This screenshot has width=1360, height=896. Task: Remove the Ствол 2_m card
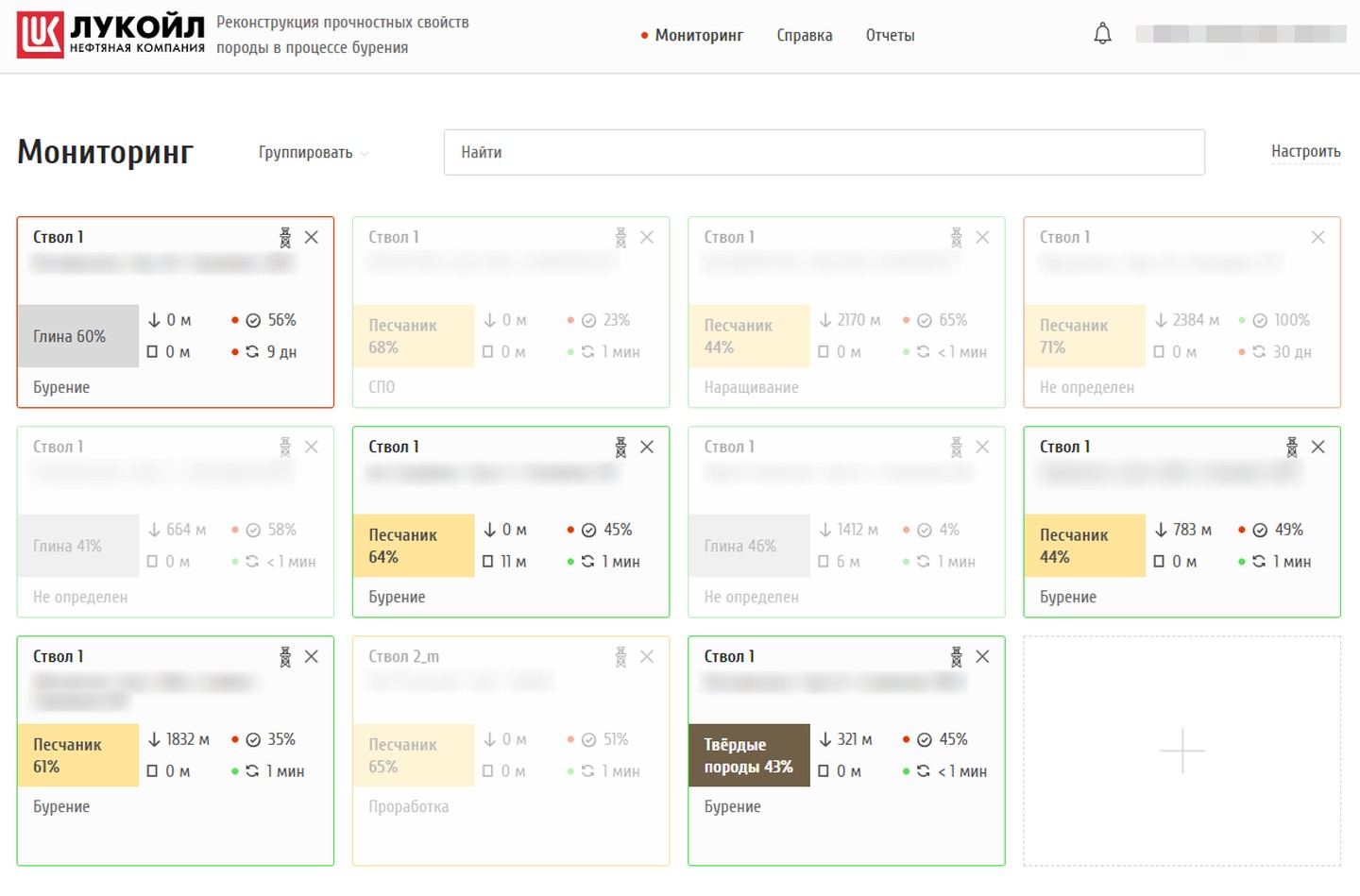coord(647,657)
